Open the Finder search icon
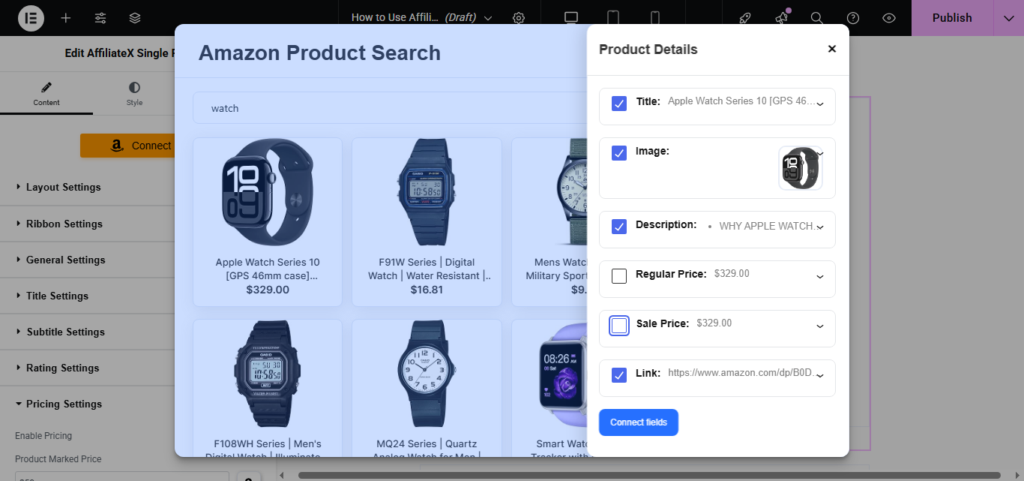Image resolution: width=1024 pixels, height=481 pixels. coord(817,18)
